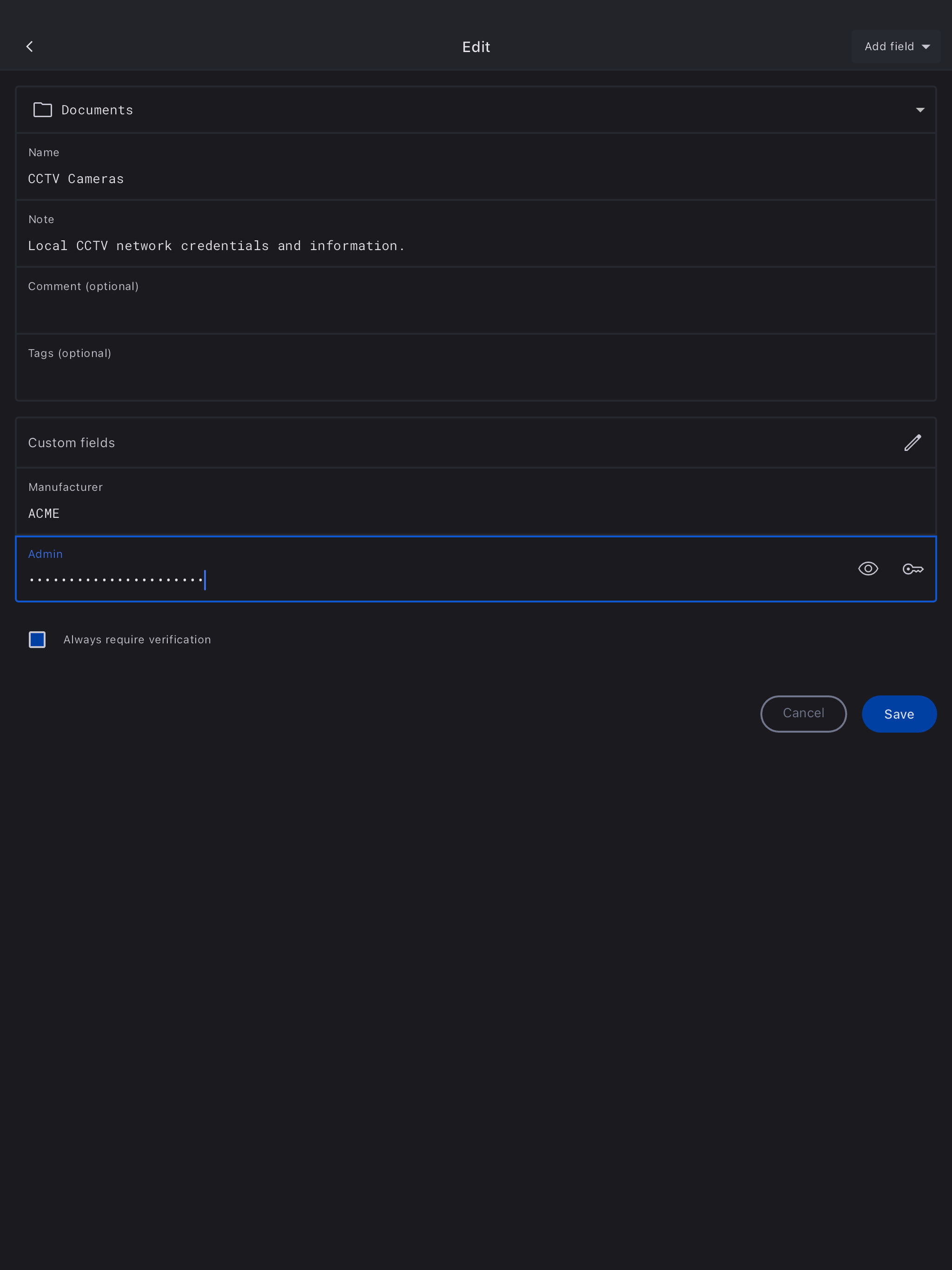Expand the Documents folder selector arrow
Image resolution: width=952 pixels, height=1270 pixels.
click(x=920, y=110)
